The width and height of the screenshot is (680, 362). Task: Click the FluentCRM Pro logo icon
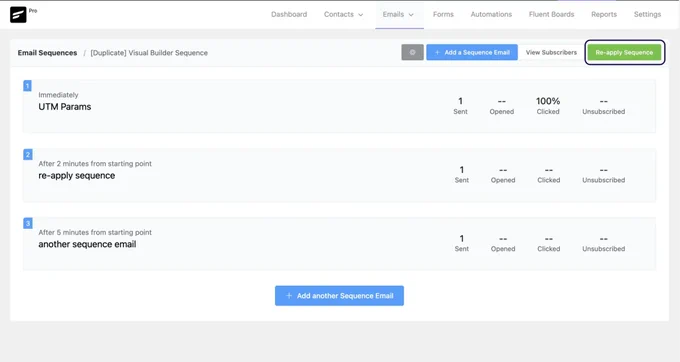[18, 15]
